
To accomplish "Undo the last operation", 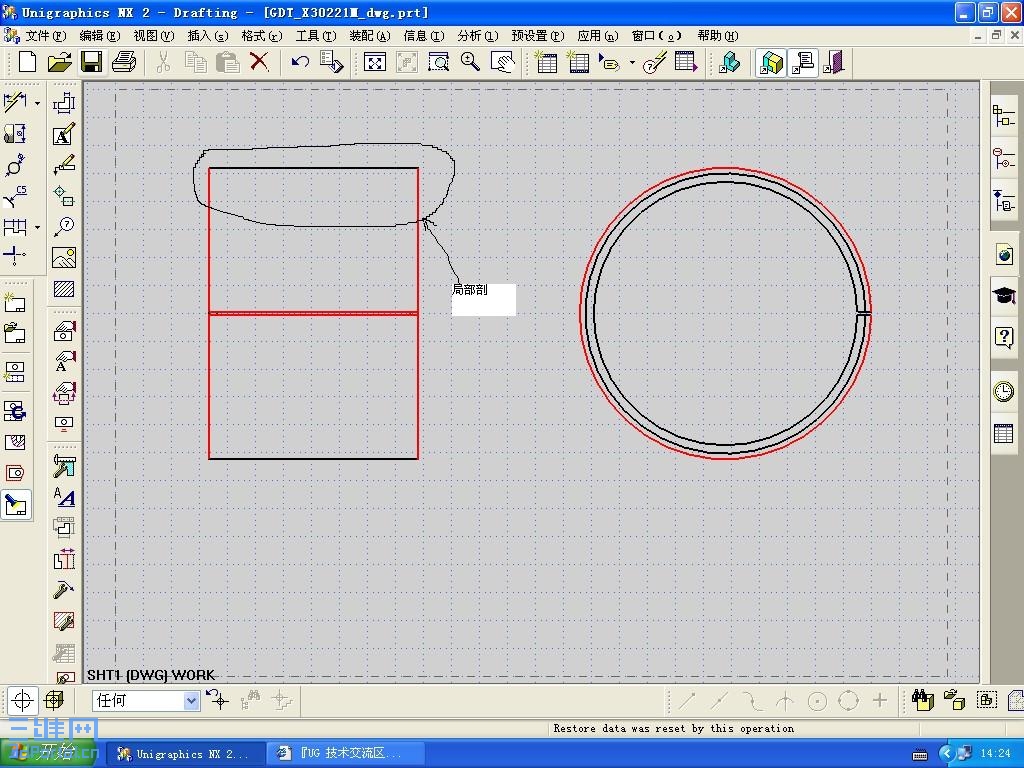I will coord(300,62).
